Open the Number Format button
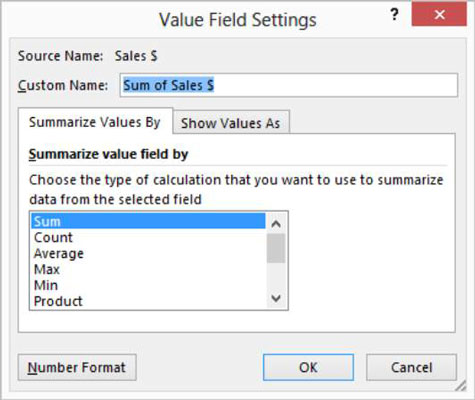 click(77, 367)
